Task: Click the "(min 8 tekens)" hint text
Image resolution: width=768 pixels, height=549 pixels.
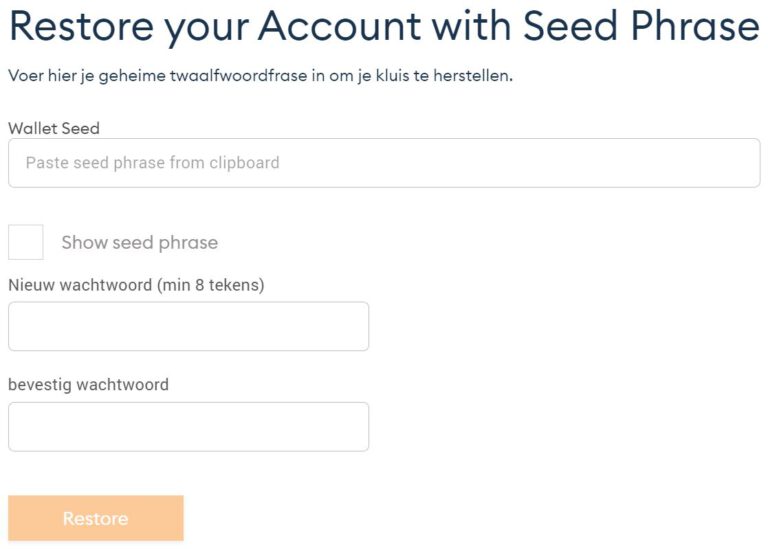Action: [210, 285]
